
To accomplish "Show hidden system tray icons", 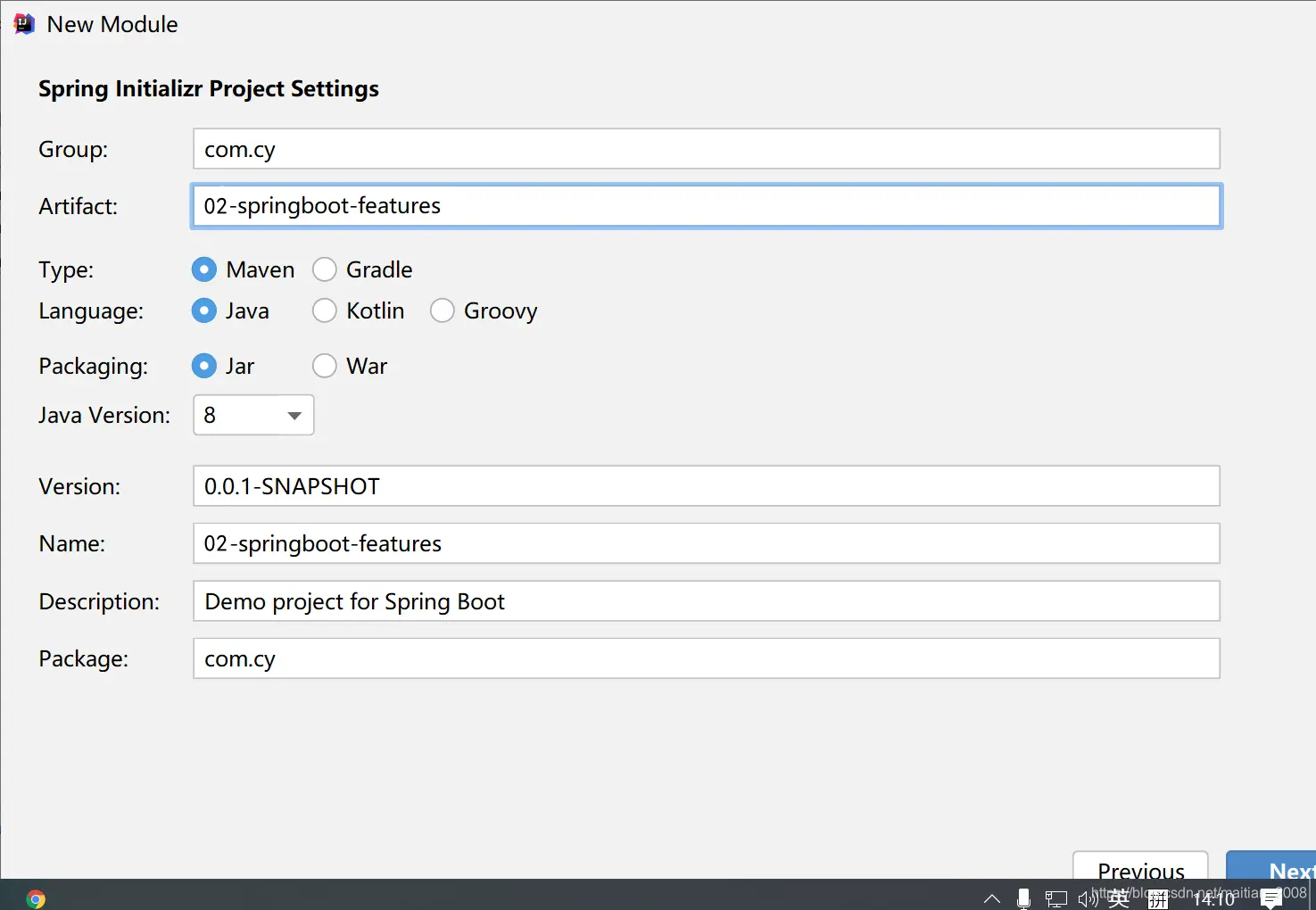I will (x=992, y=898).
